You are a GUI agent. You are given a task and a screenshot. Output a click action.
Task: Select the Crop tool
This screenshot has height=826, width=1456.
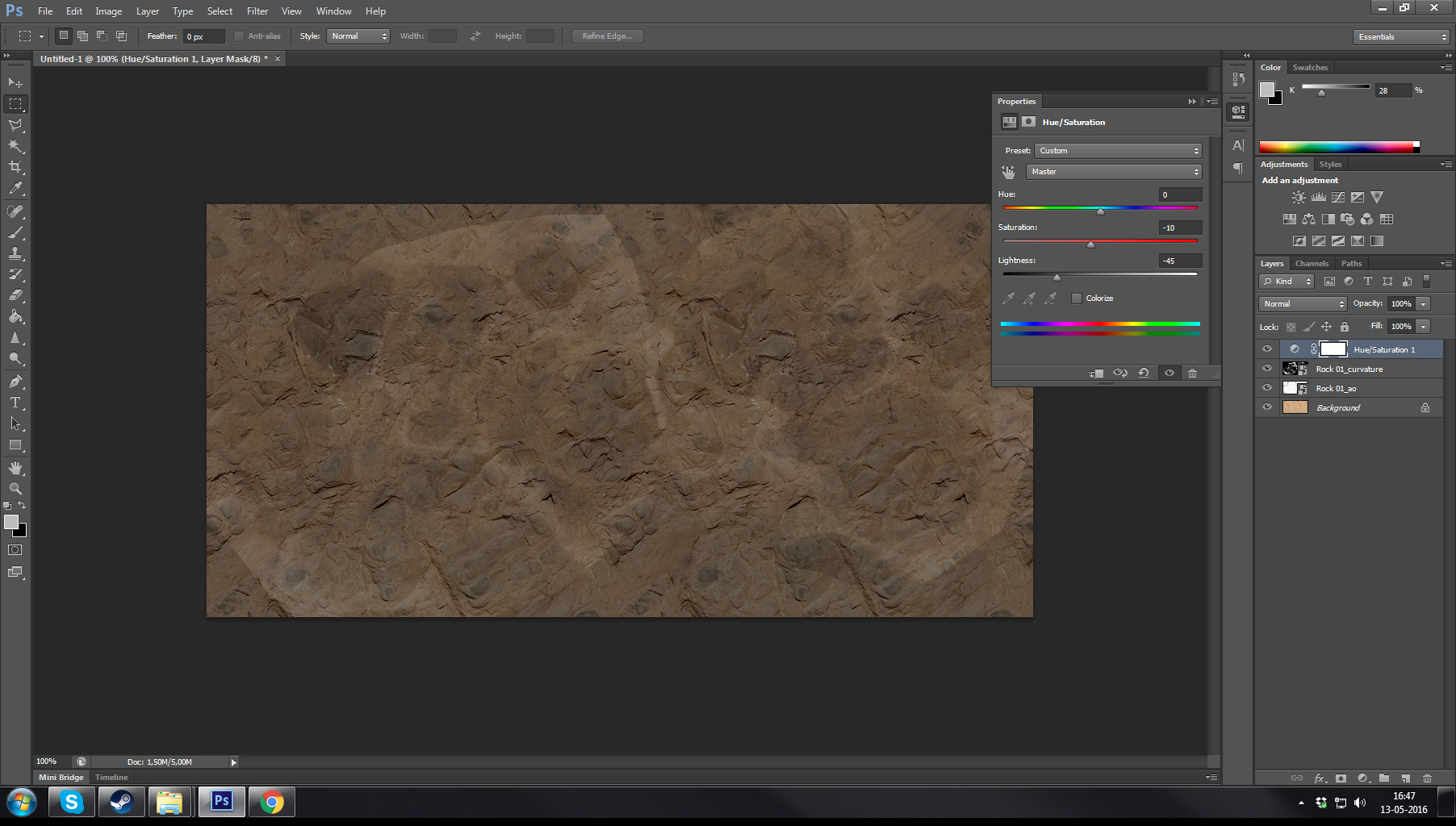[x=15, y=167]
